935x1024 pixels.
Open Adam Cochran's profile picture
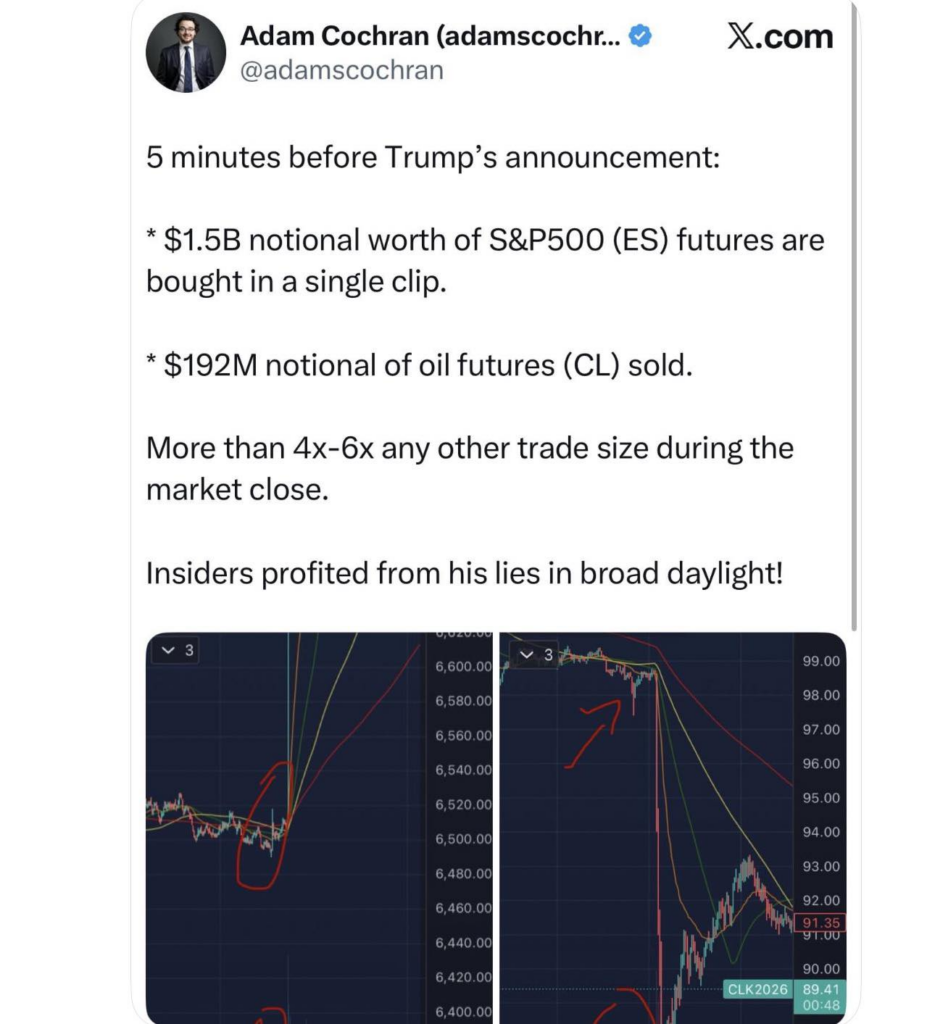(x=186, y=52)
